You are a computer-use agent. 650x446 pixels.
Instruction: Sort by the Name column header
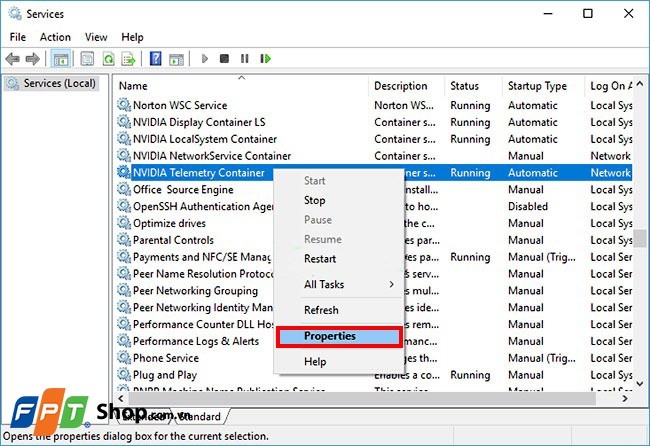pyautogui.click(x=240, y=86)
